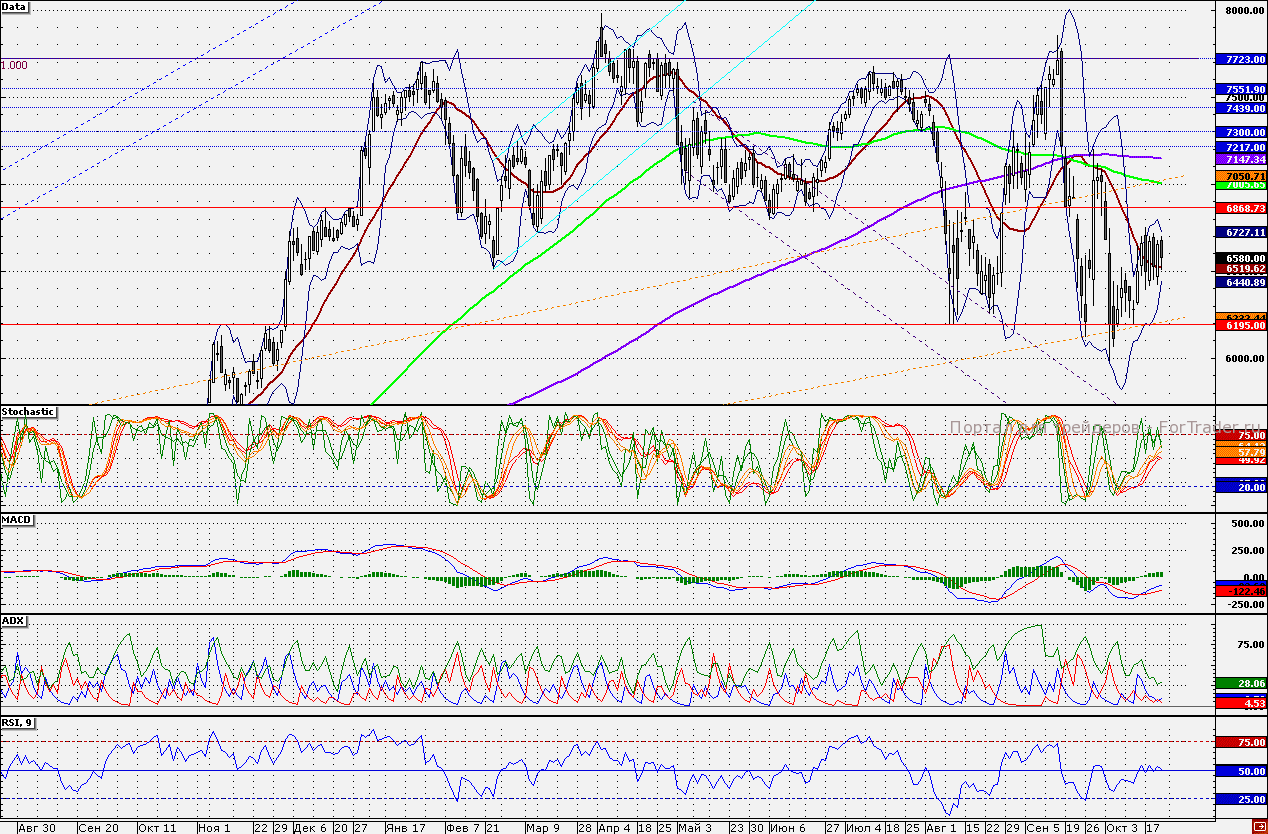
Task: Click the Data panel label
Action: [x=16, y=7]
